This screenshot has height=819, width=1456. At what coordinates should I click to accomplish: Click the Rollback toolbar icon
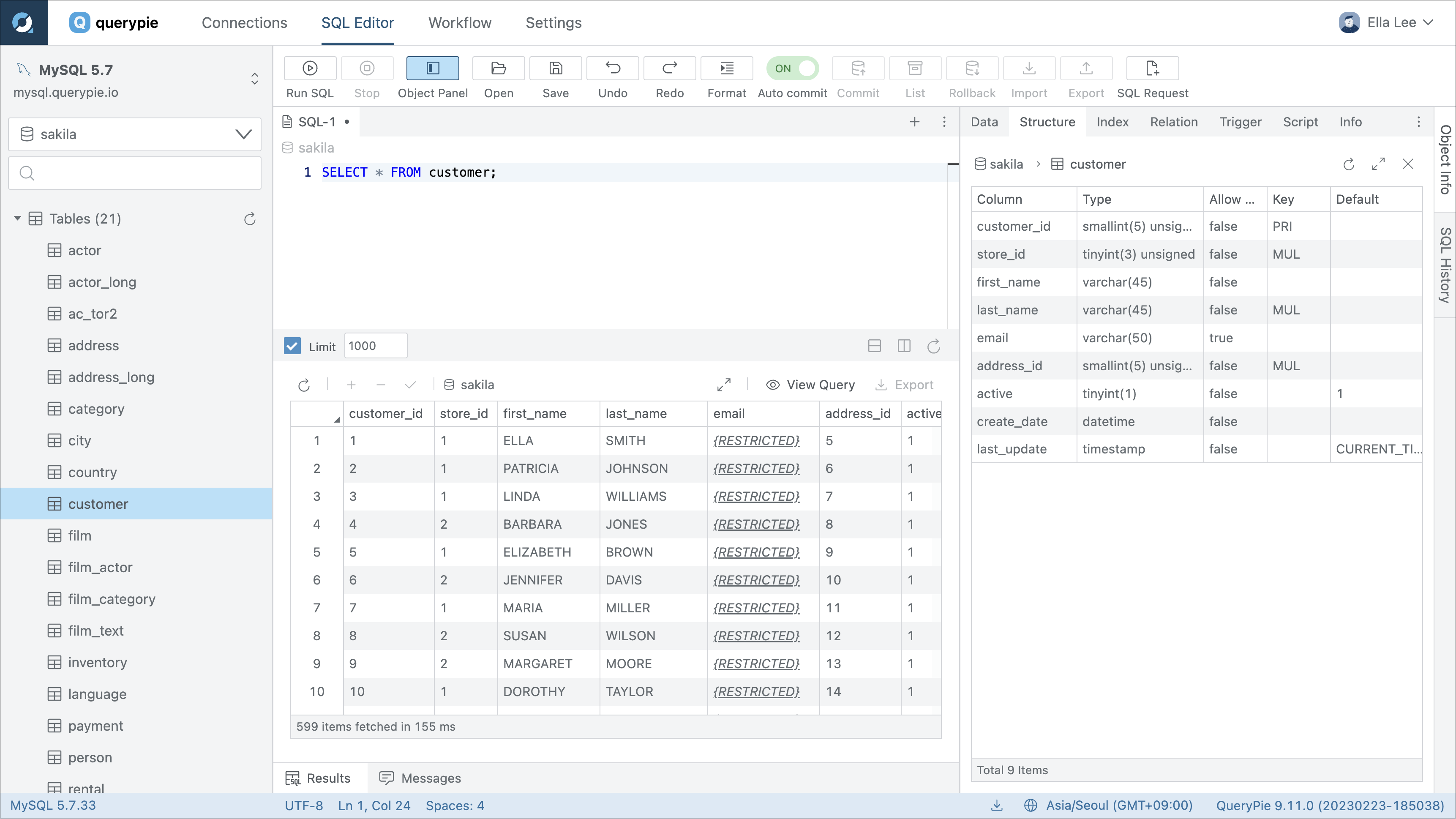[972, 68]
